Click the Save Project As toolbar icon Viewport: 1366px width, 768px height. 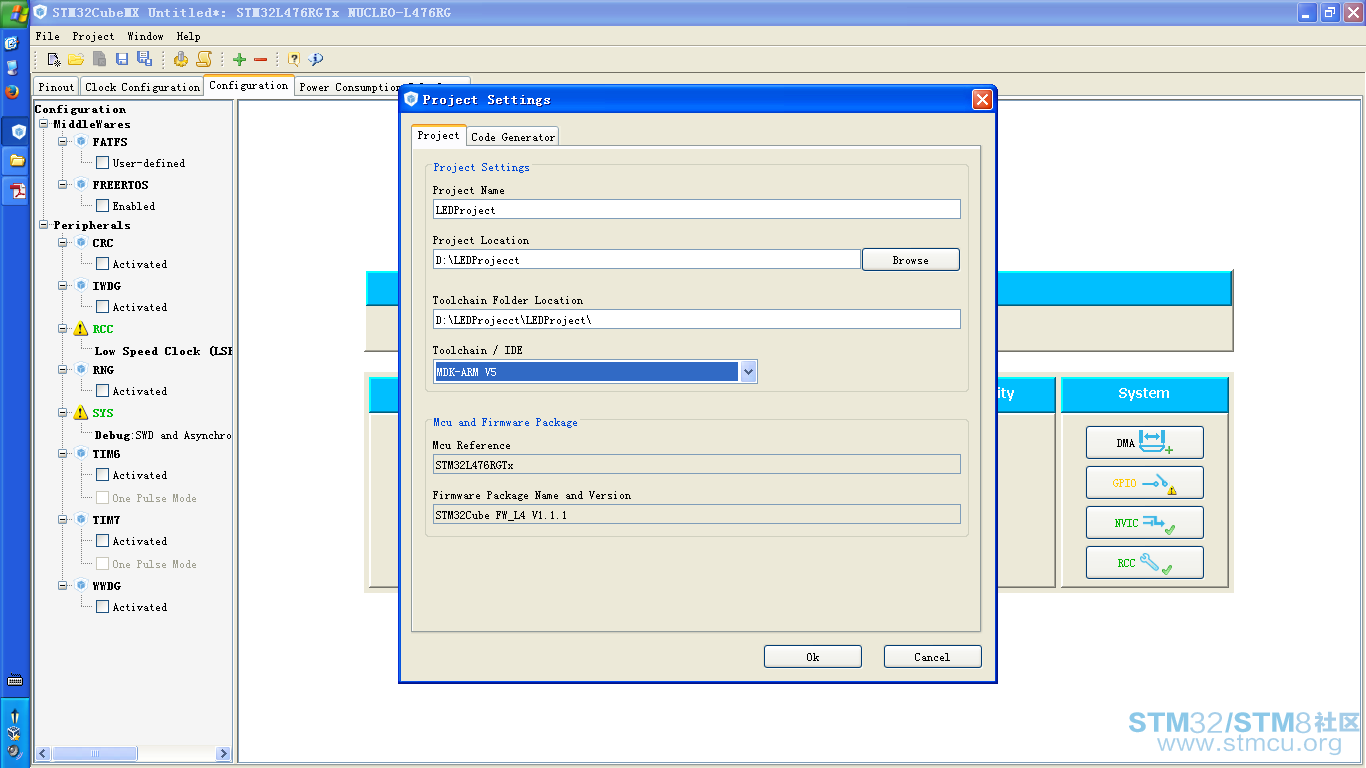pos(144,59)
